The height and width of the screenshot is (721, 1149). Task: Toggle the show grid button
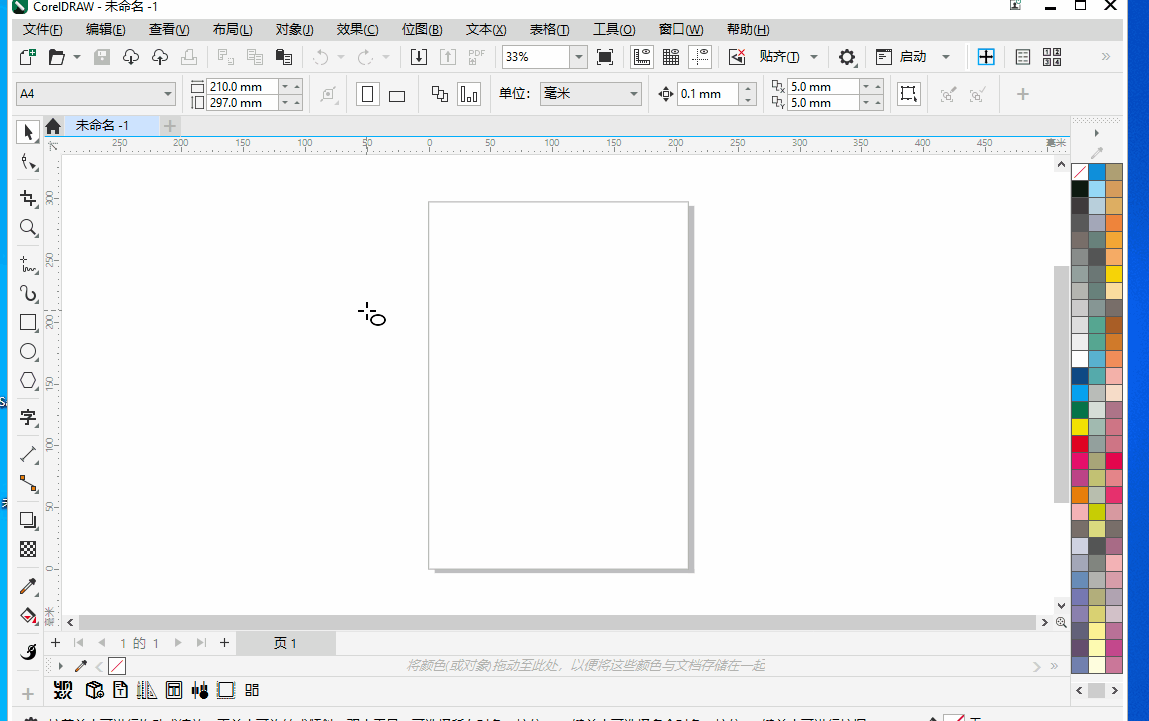coord(671,57)
